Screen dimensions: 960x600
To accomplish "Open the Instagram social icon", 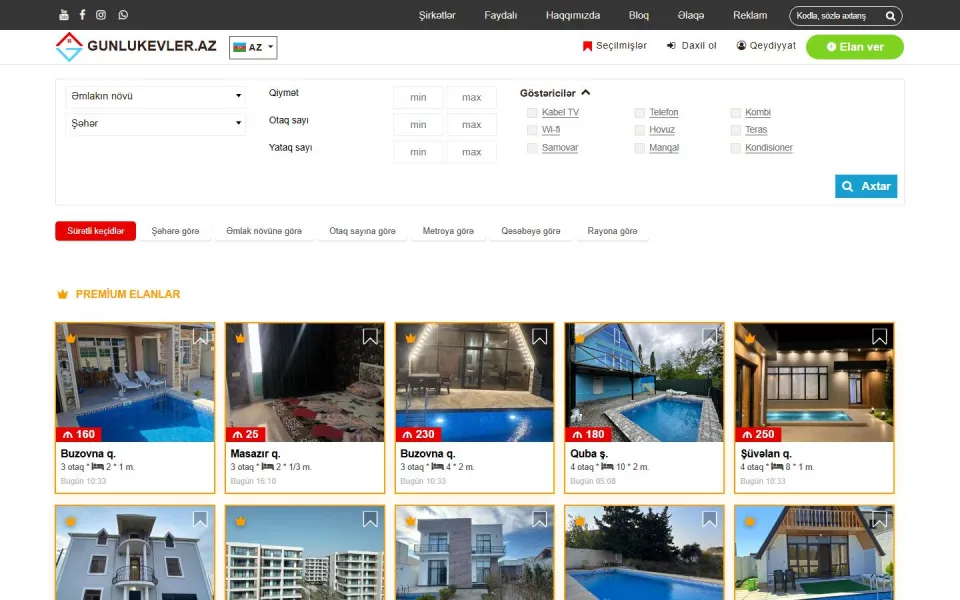I will 101,15.
